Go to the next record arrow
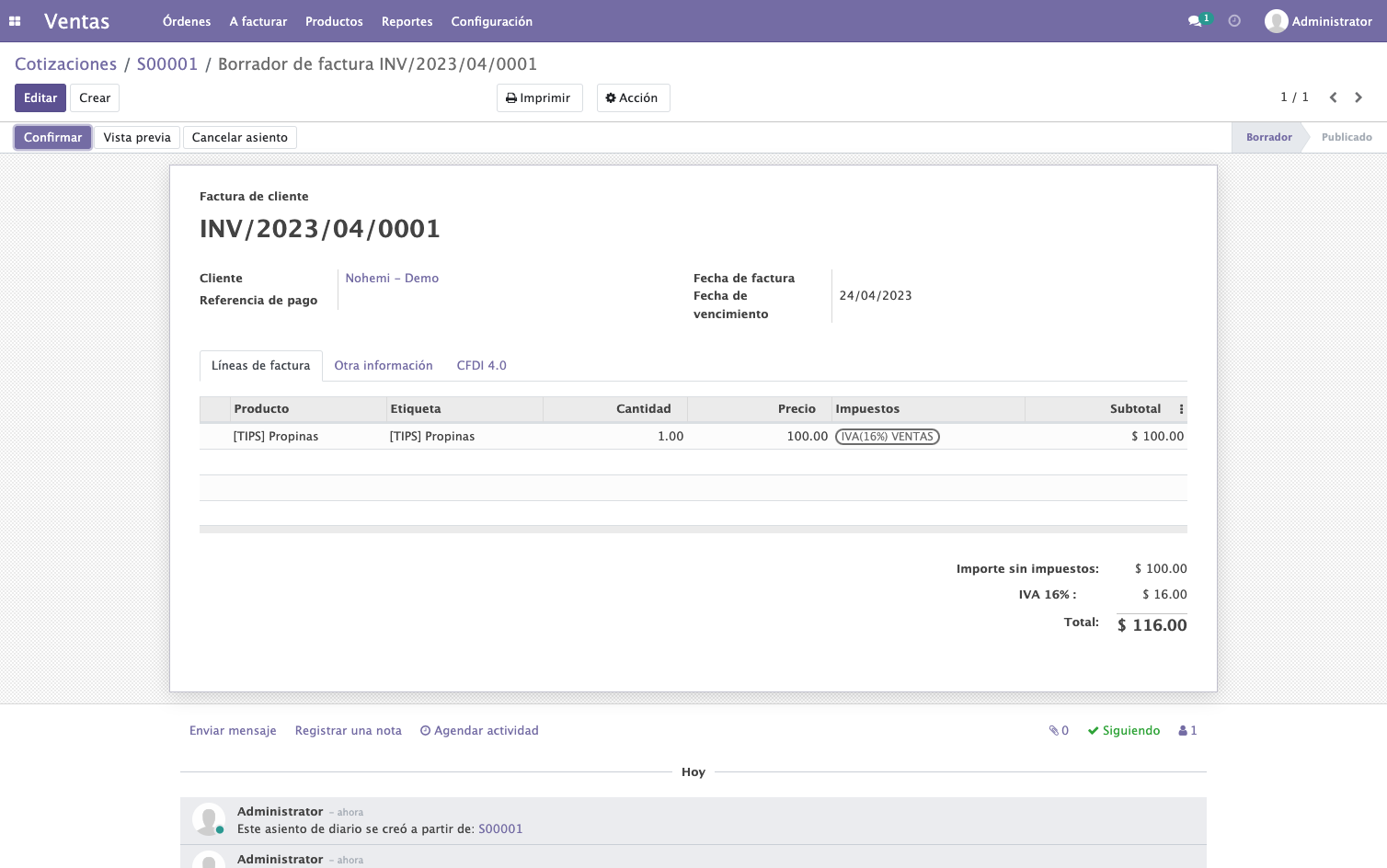Image resolution: width=1387 pixels, height=868 pixels. [1358, 97]
